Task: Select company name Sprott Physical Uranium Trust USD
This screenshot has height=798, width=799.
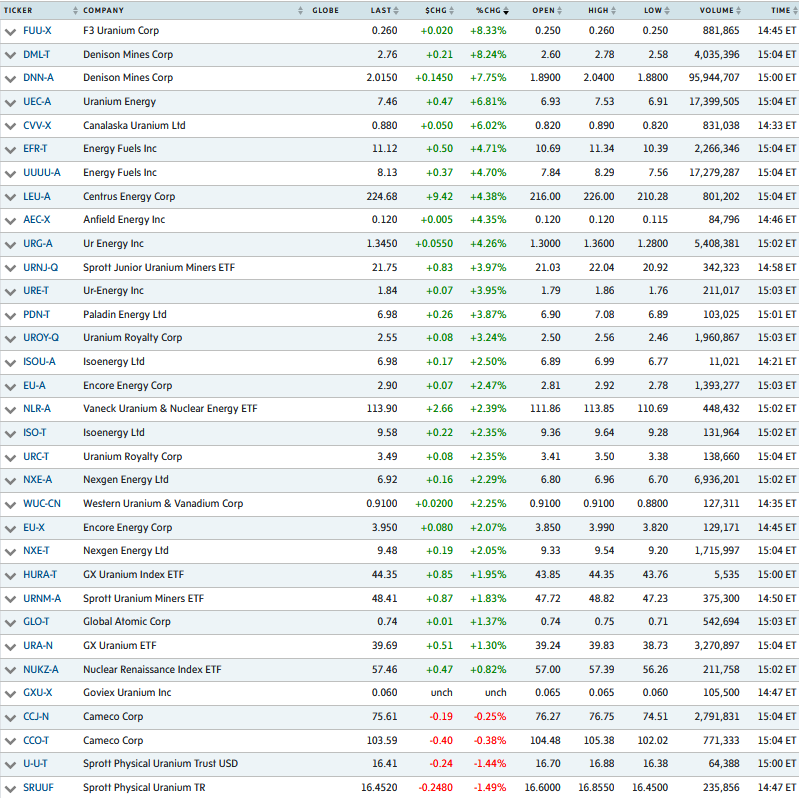Action: (161, 763)
